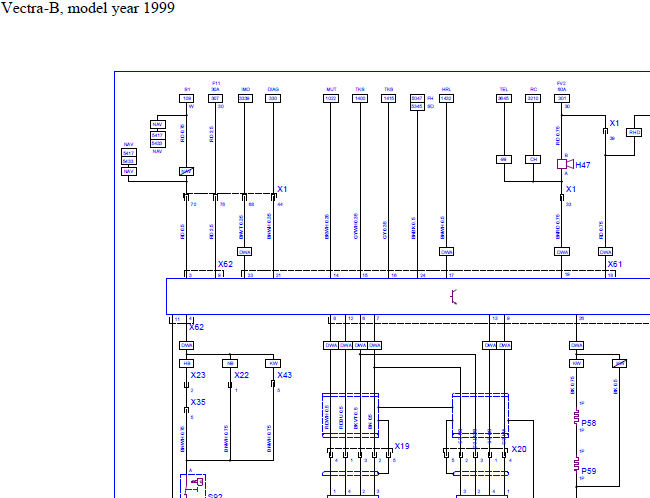650x498 pixels.
Task: Select the 330 reference box under DIAG
Action: point(273,98)
